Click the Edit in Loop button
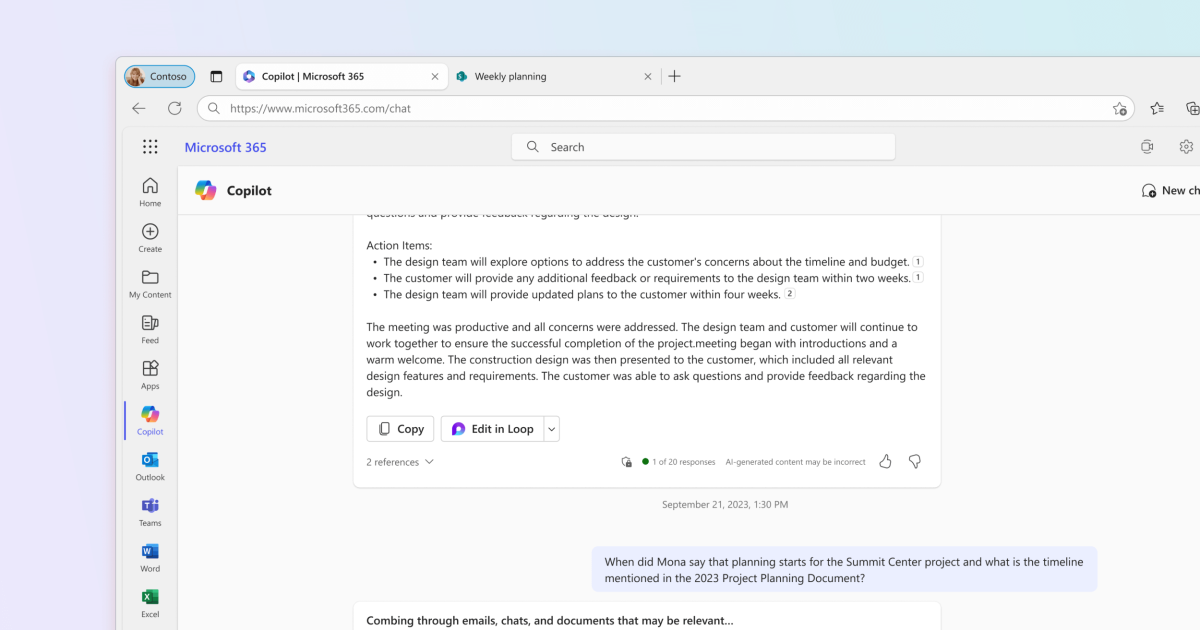This screenshot has height=630, width=1200. coord(492,429)
